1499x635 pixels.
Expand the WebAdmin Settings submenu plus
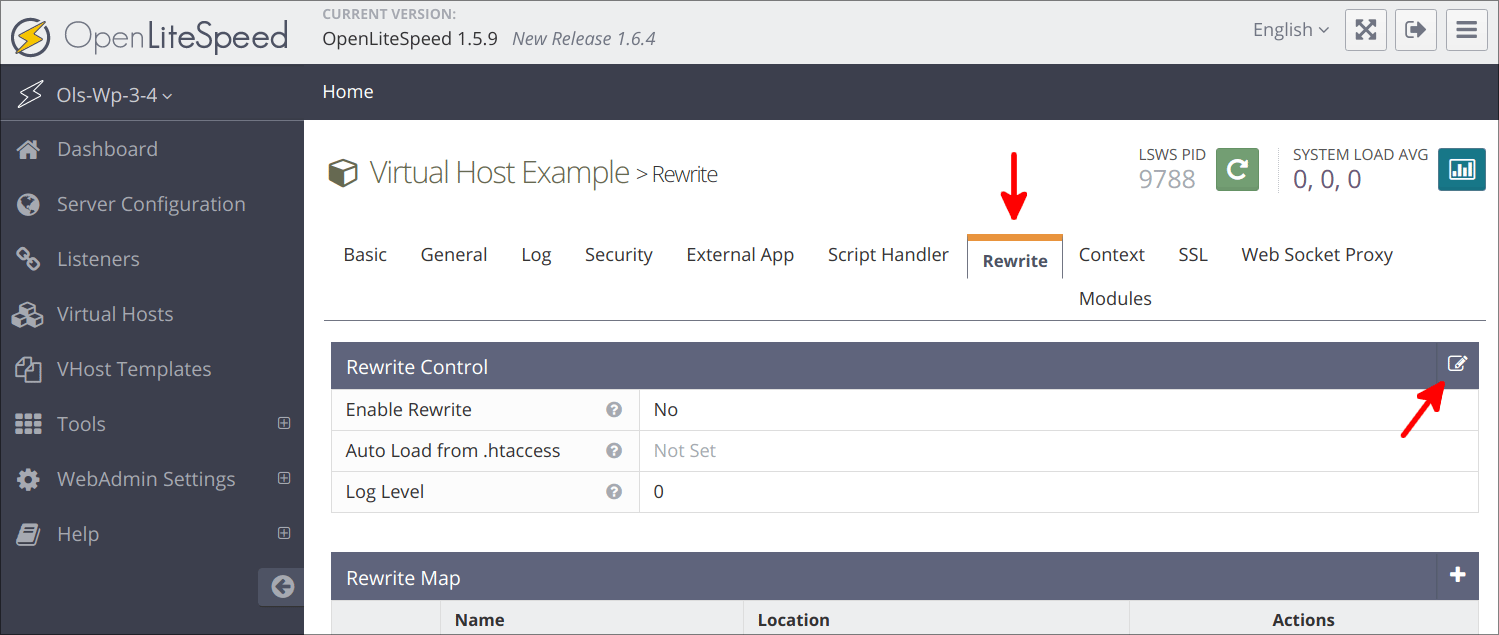284,478
